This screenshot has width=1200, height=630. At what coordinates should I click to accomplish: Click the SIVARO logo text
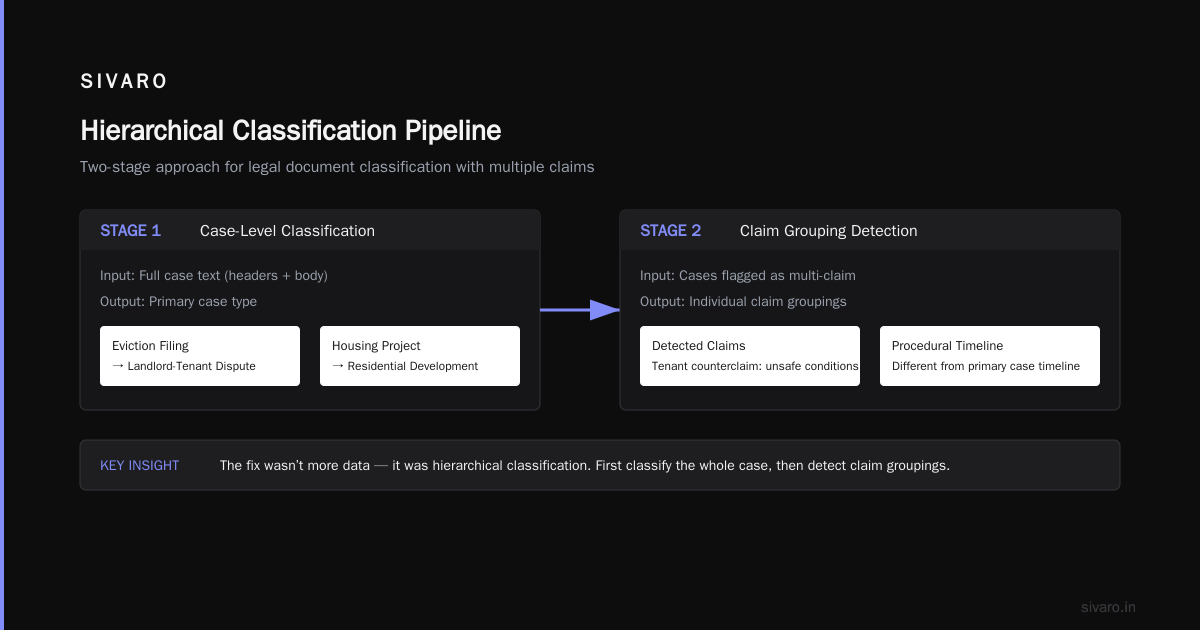[124, 82]
